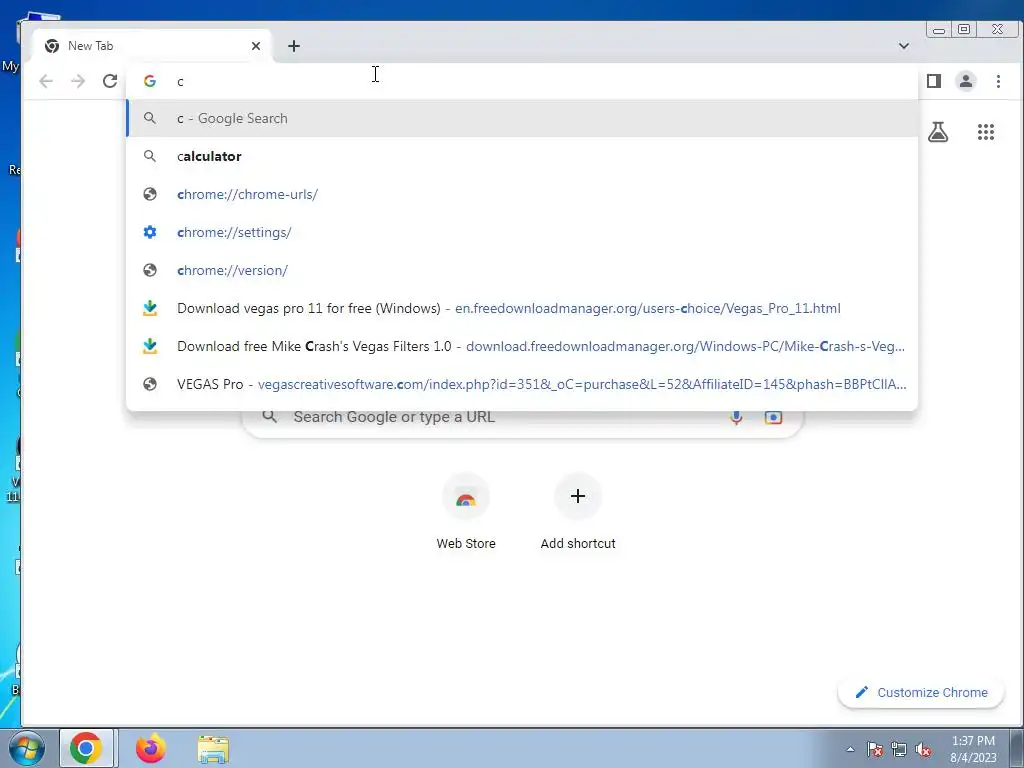Click the Google Lens camera icon
The width and height of the screenshot is (1024, 768).
[x=773, y=417]
